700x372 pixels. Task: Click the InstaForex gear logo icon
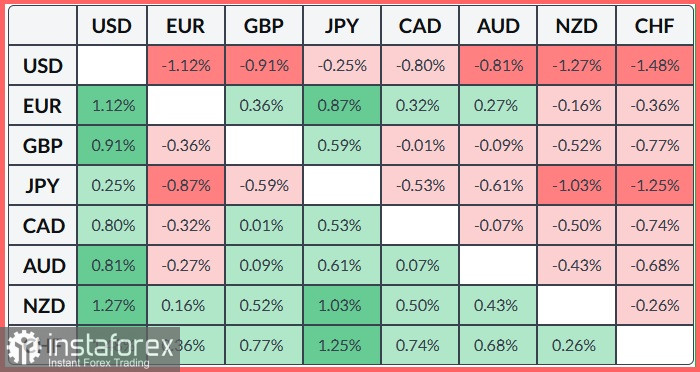point(24,347)
